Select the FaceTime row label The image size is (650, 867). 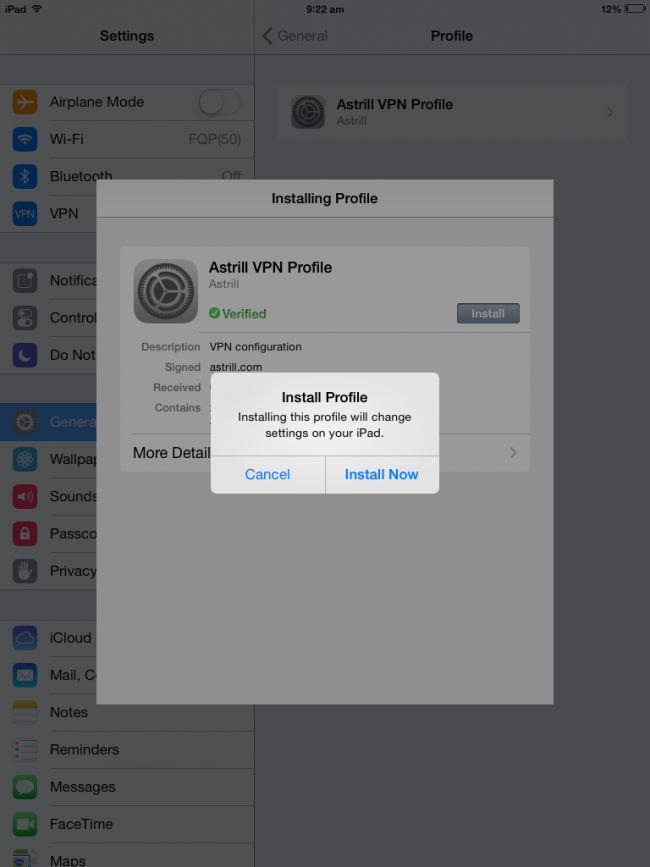81,824
